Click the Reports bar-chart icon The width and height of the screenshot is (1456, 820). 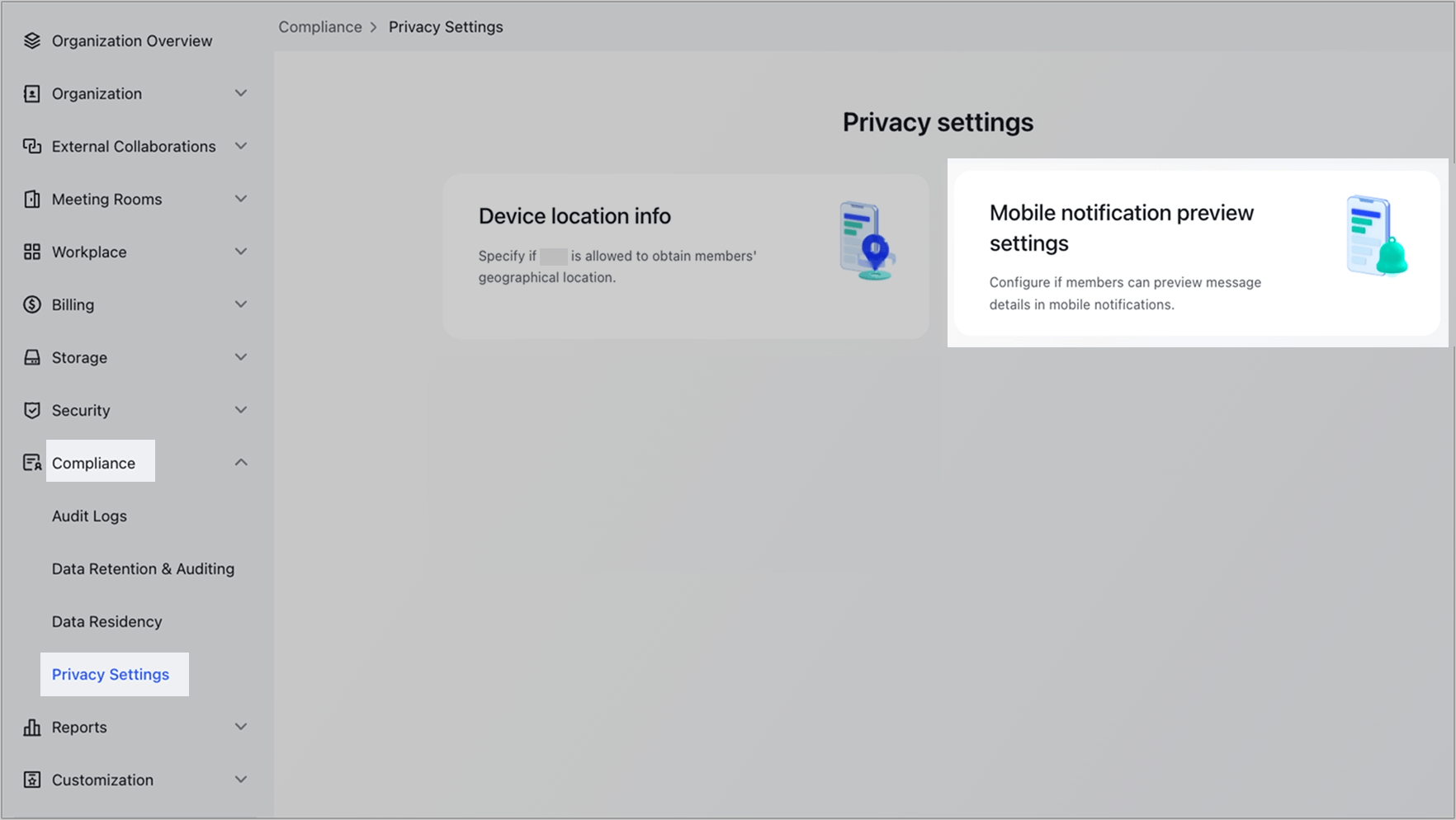coord(32,727)
